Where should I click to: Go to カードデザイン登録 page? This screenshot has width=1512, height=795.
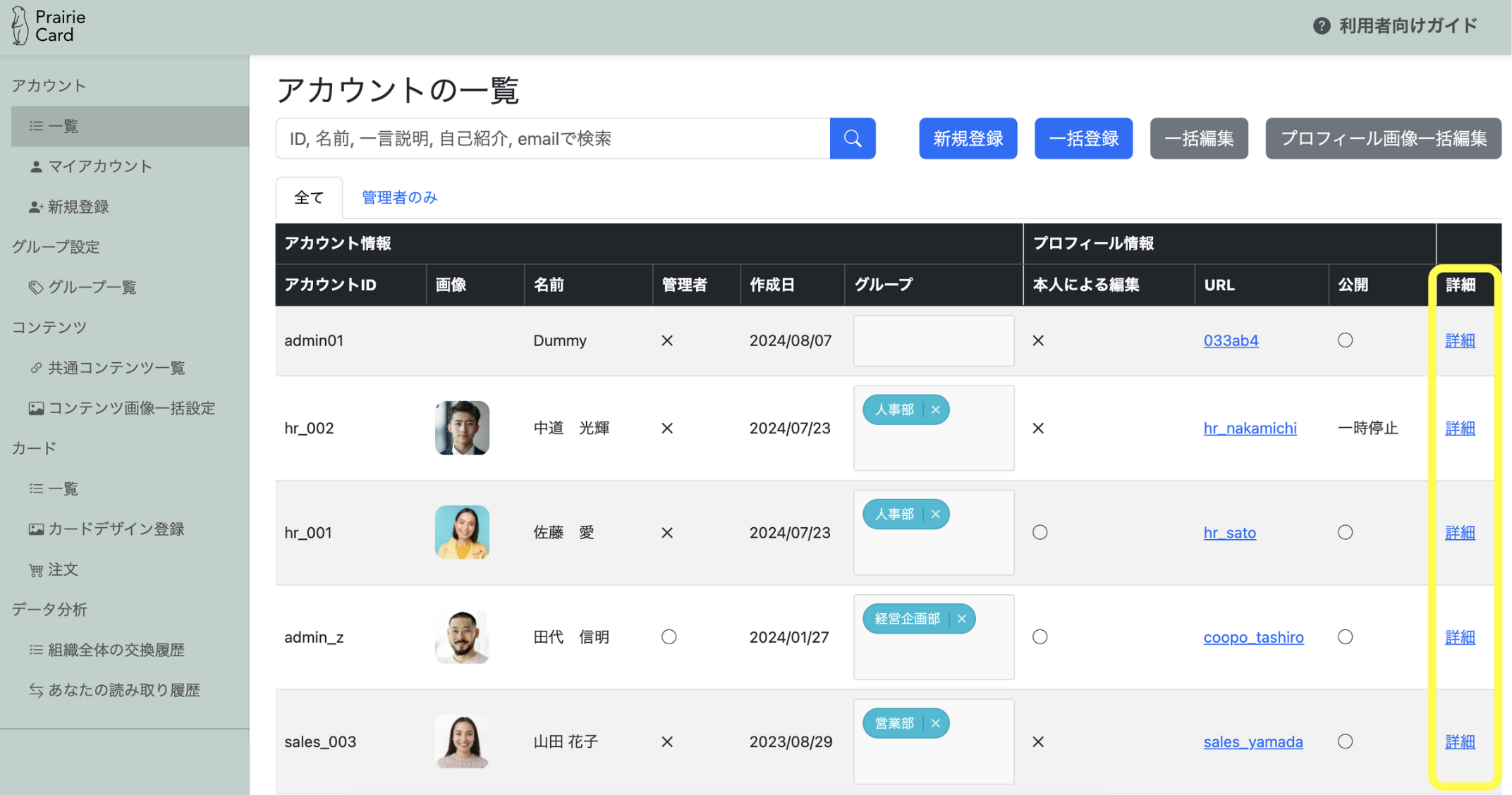116,529
